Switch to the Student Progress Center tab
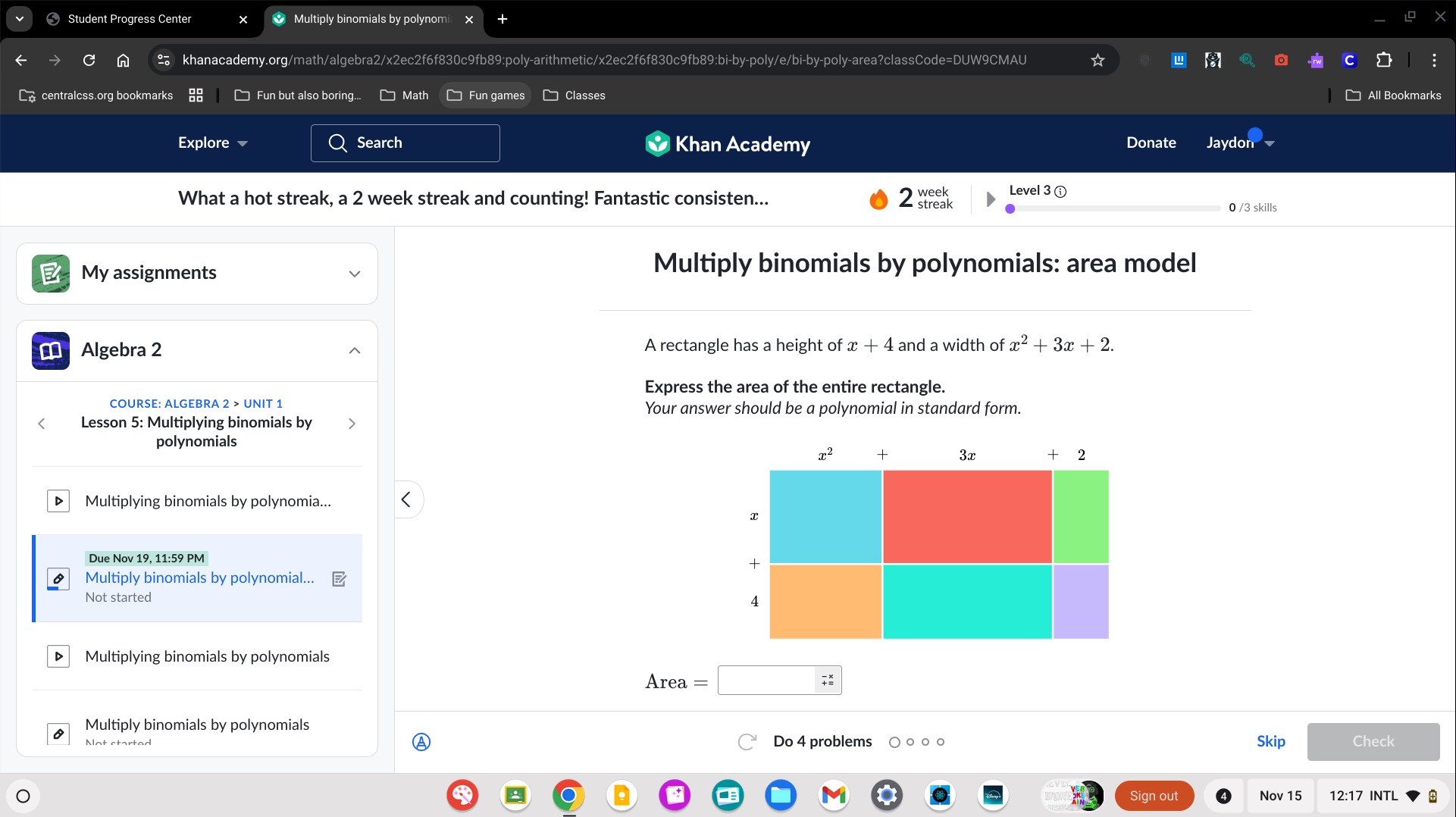The height and width of the screenshot is (817, 1456). coord(146,19)
